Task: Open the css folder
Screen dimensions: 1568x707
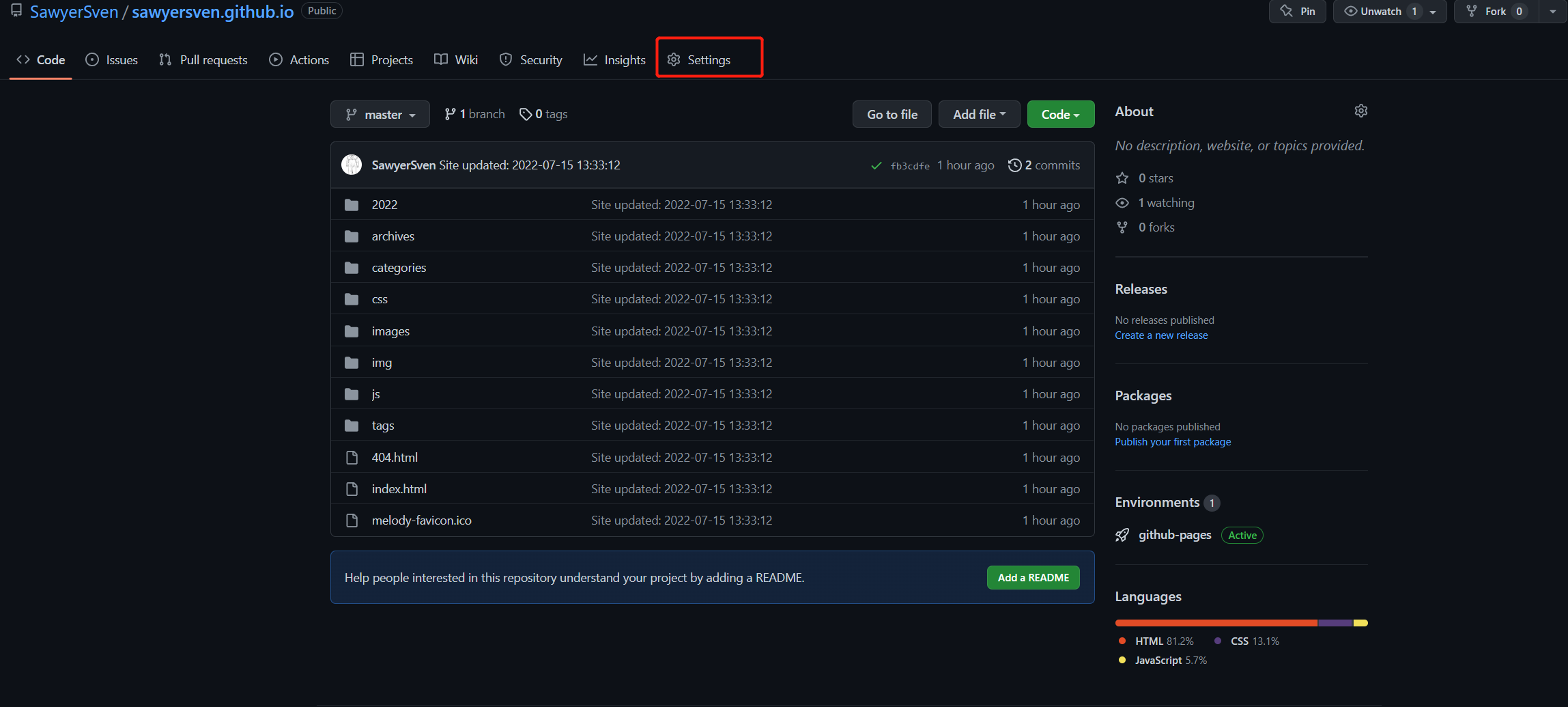Action: pyautogui.click(x=380, y=299)
